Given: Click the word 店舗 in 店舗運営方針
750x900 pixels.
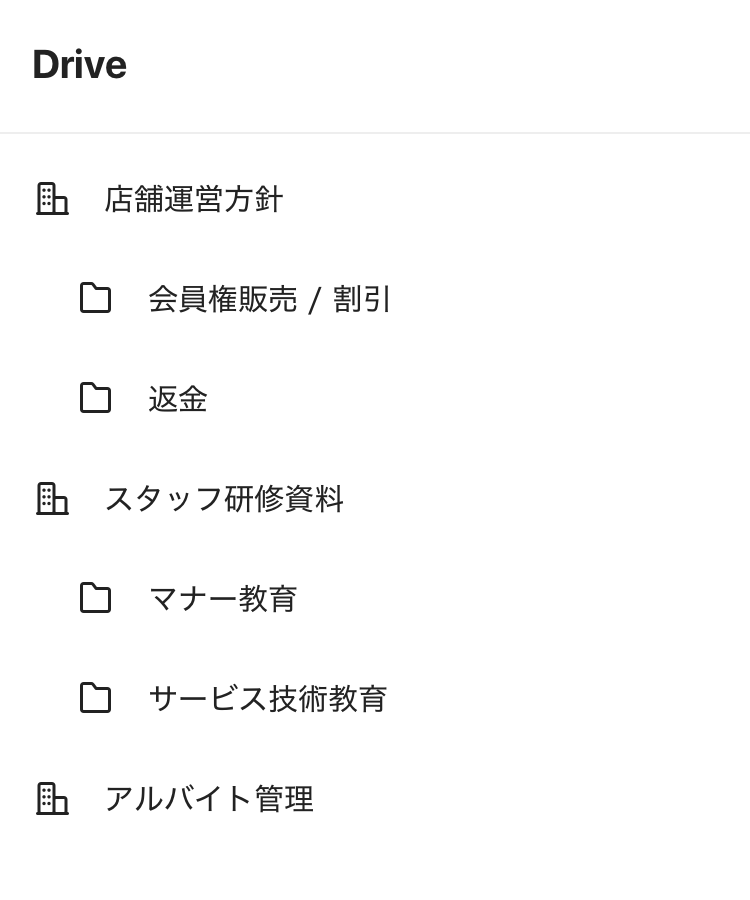Looking at the screenshot, I should [x=134, y=199].
